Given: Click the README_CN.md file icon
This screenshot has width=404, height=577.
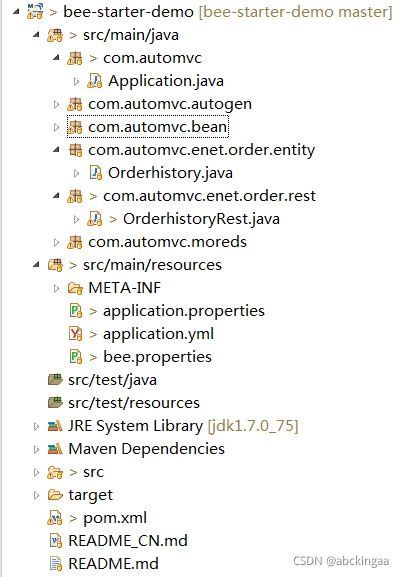Looking at the screenshot, I should coord(56,541).
